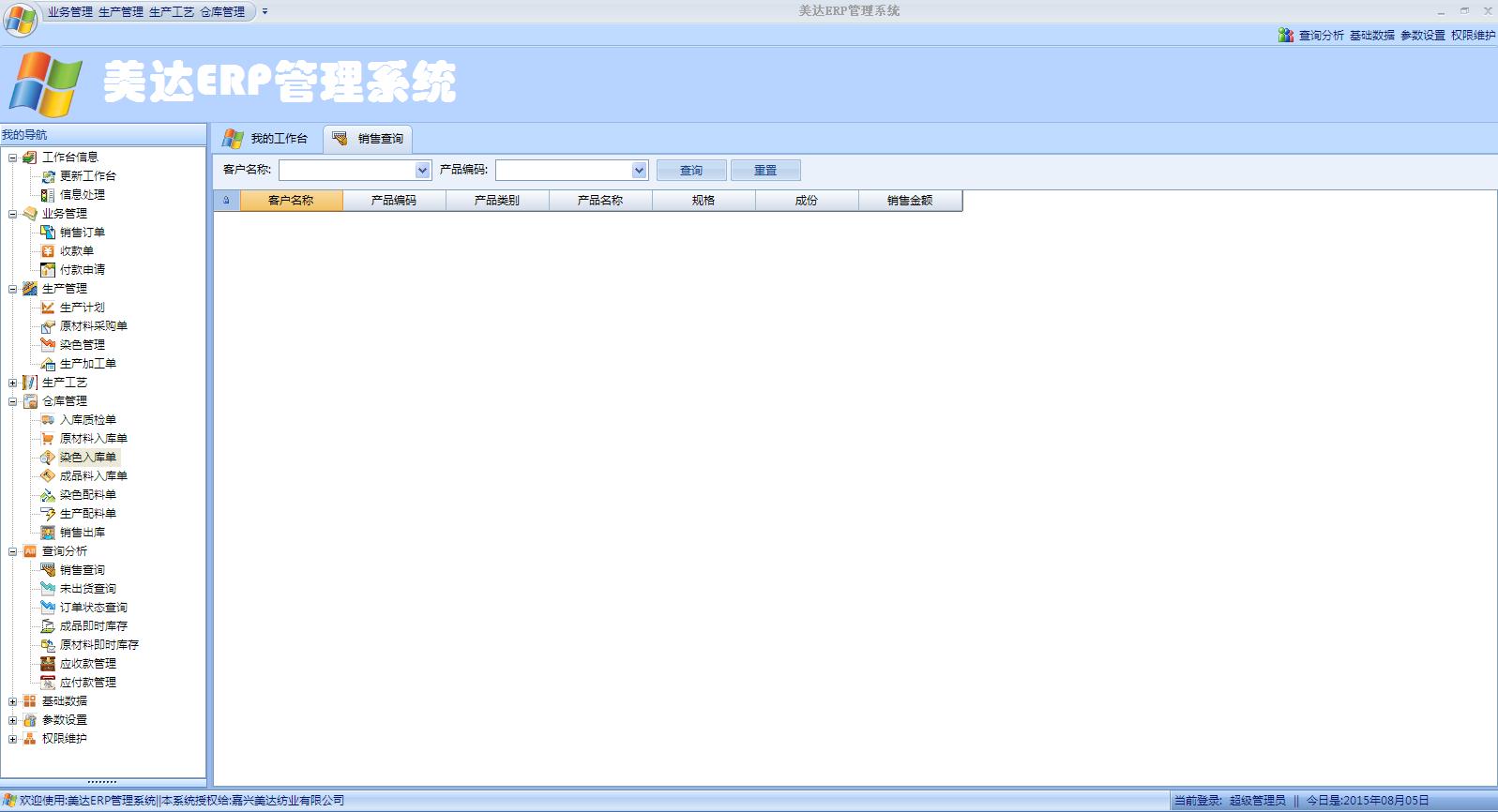Collapse the 查询分析 tree node
The height and width of the screenshot is (812, 1498).
13,551
